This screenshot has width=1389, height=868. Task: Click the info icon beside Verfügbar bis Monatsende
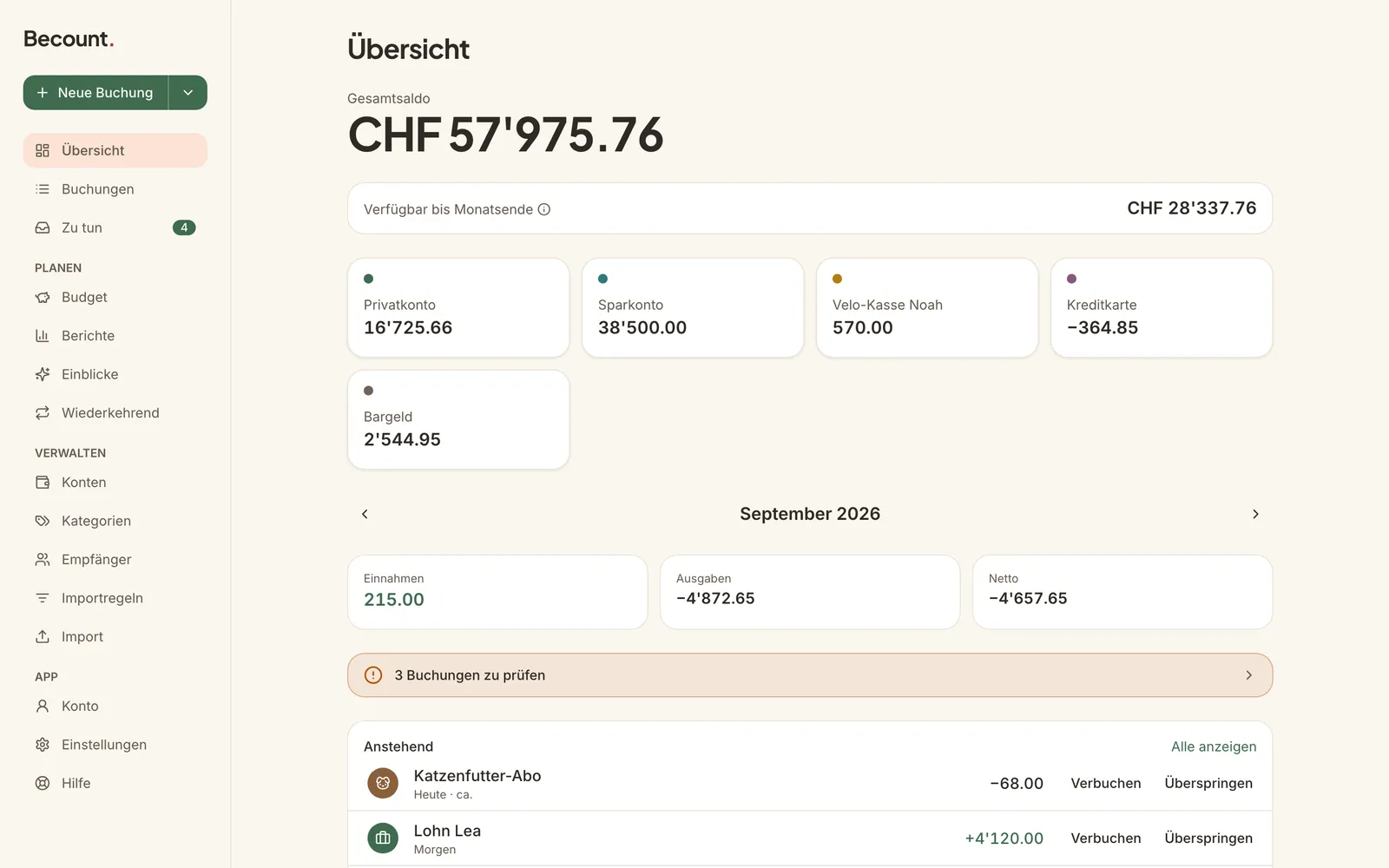tap(544, 209)
